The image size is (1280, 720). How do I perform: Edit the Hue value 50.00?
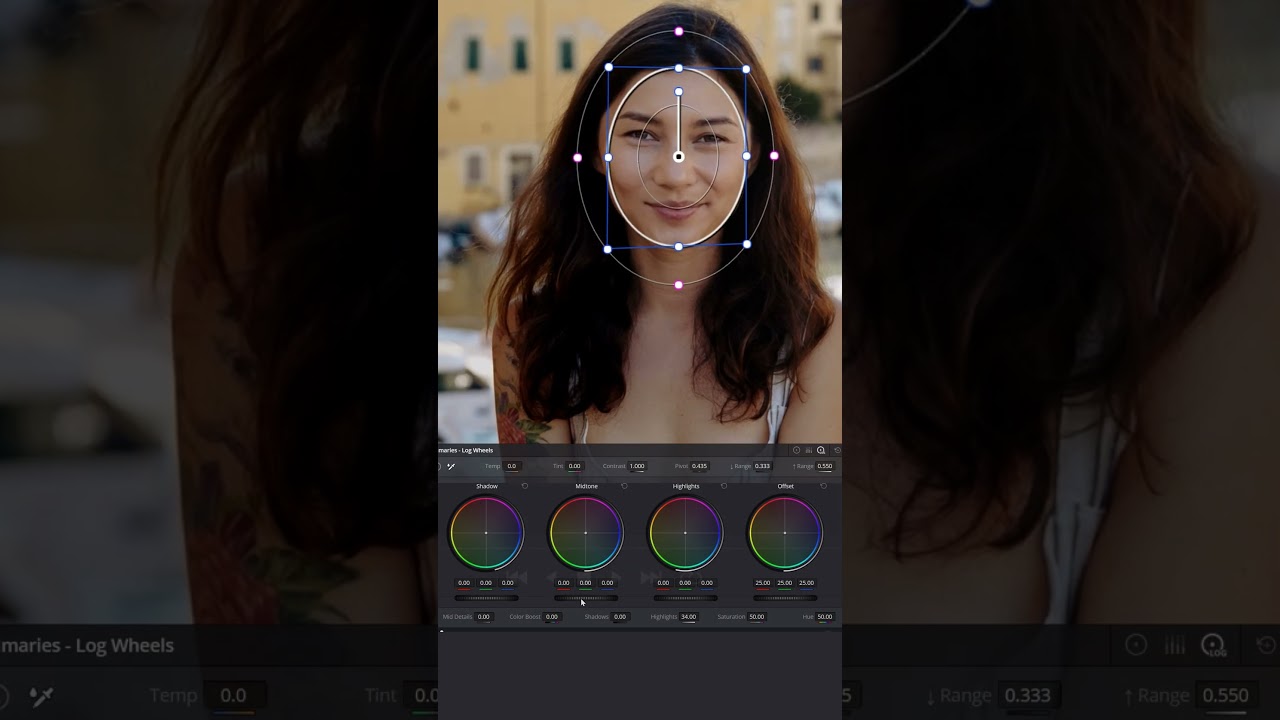tap(824, 617)
